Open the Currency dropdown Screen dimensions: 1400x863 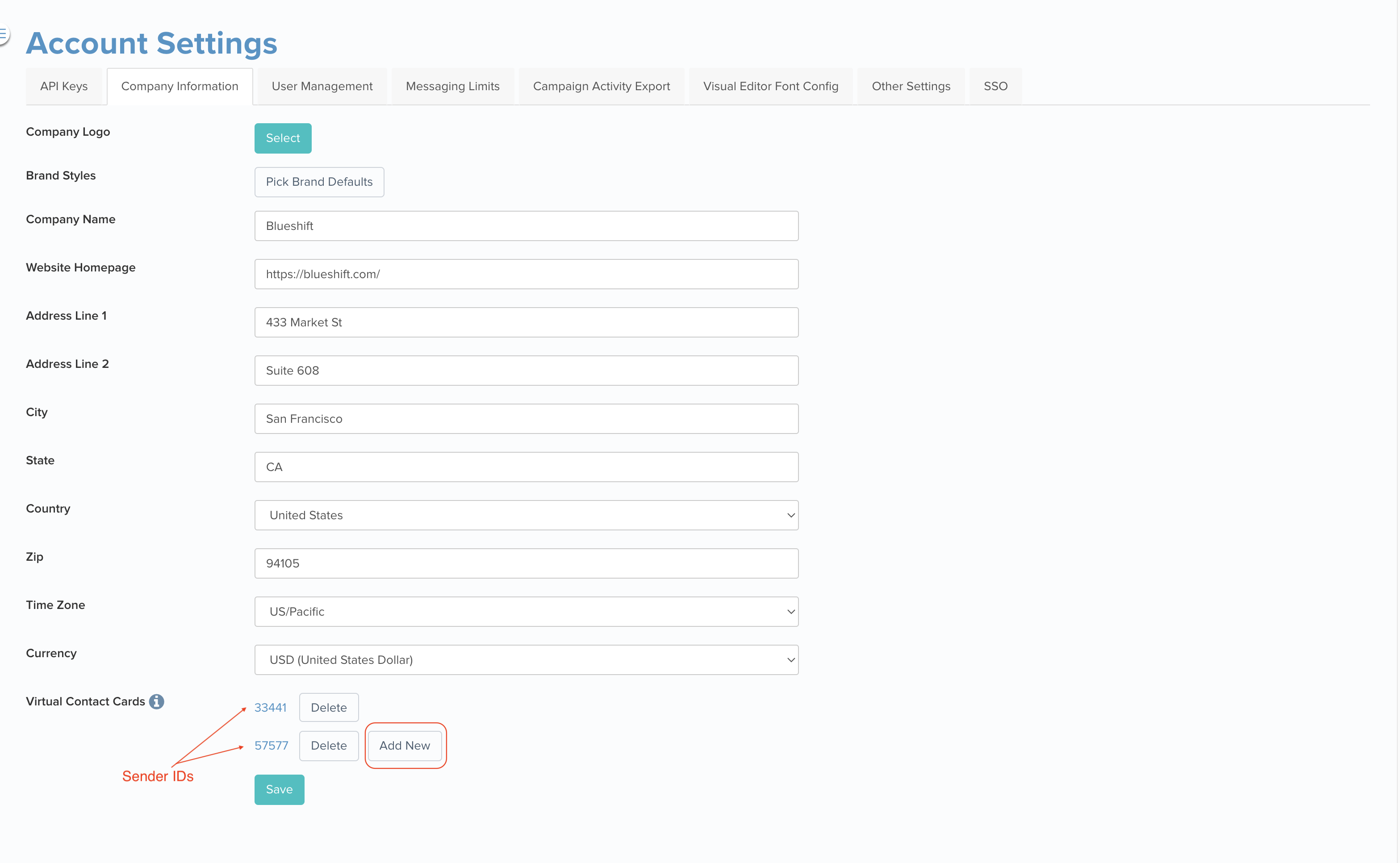click(526, 660)
